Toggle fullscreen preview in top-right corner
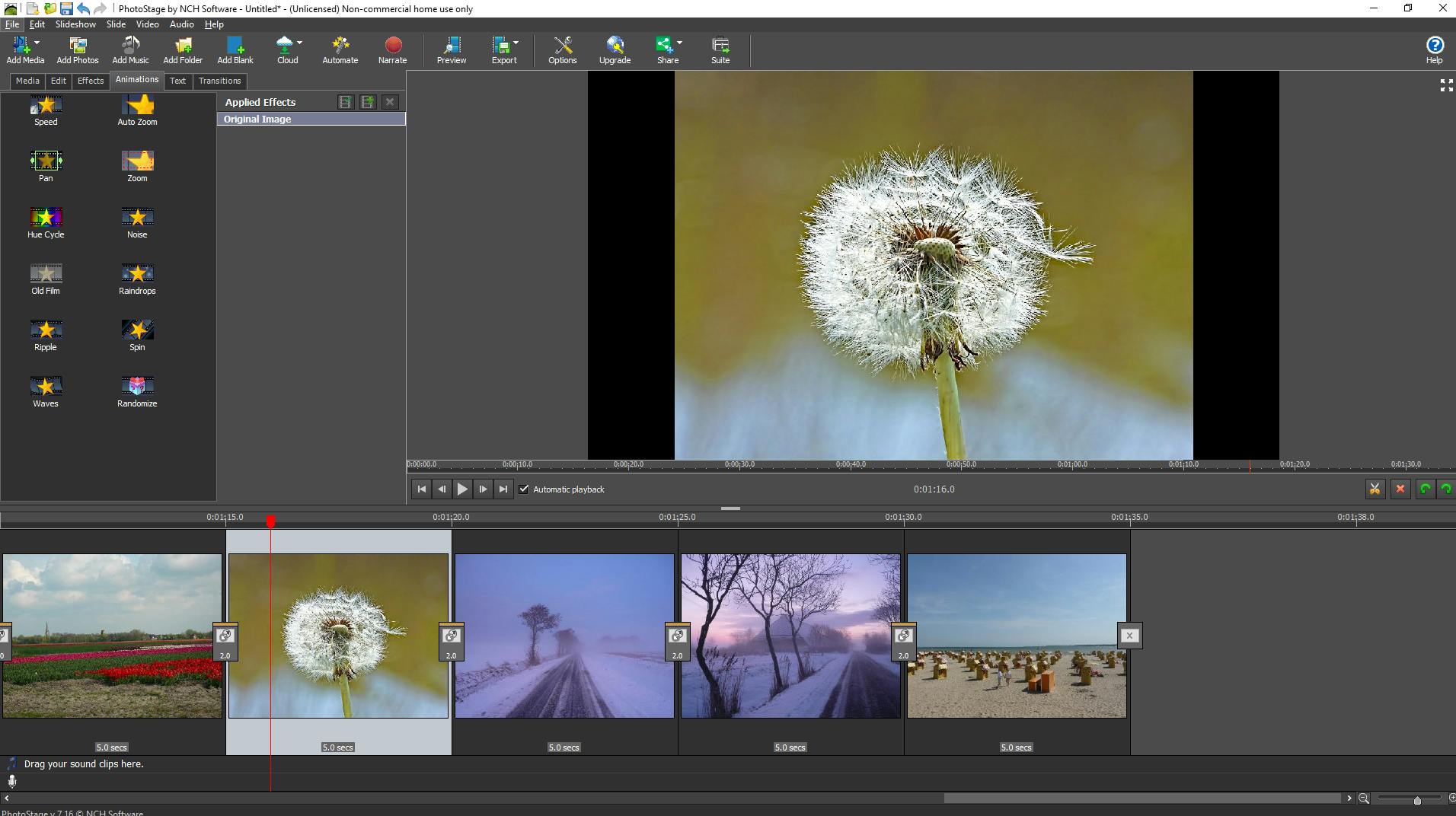Viewport: 1456px width, 816px height. pyautogui.click(x=1446, y=86)
